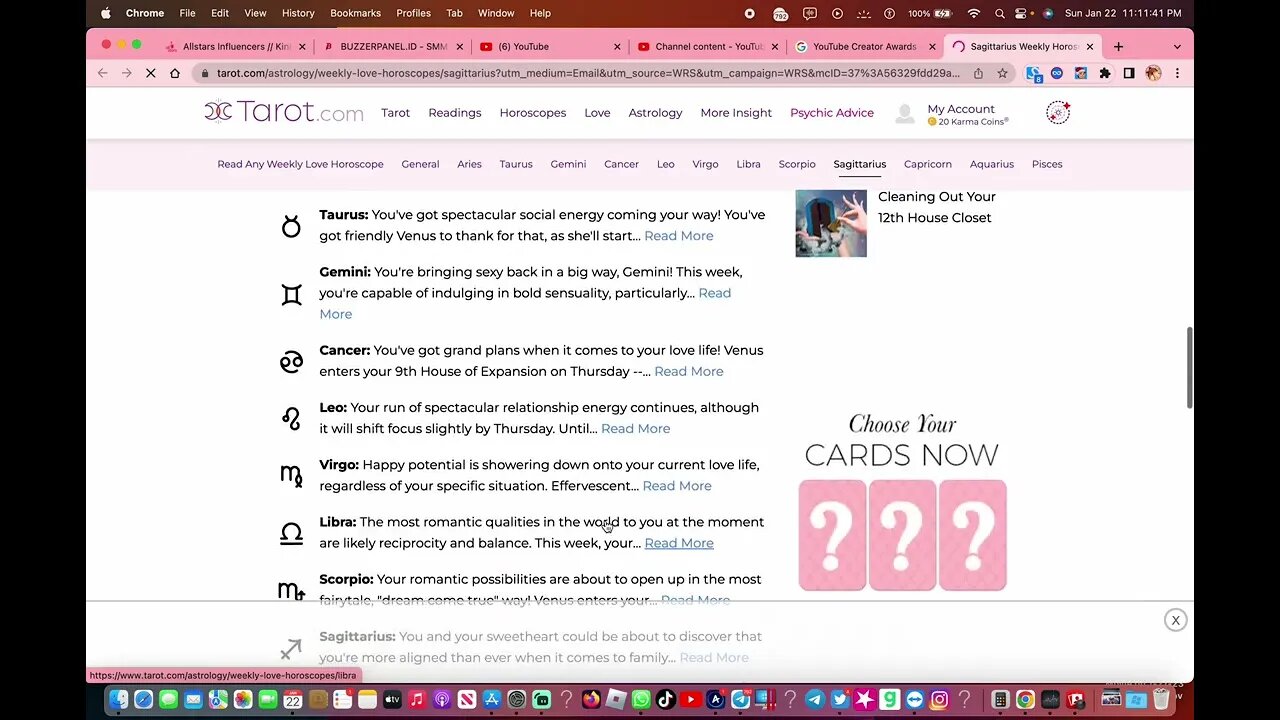This screenshot has height=720, width=1280.
Task: Click the page vertical scrollbar thumb
Action: (1189, 367)
